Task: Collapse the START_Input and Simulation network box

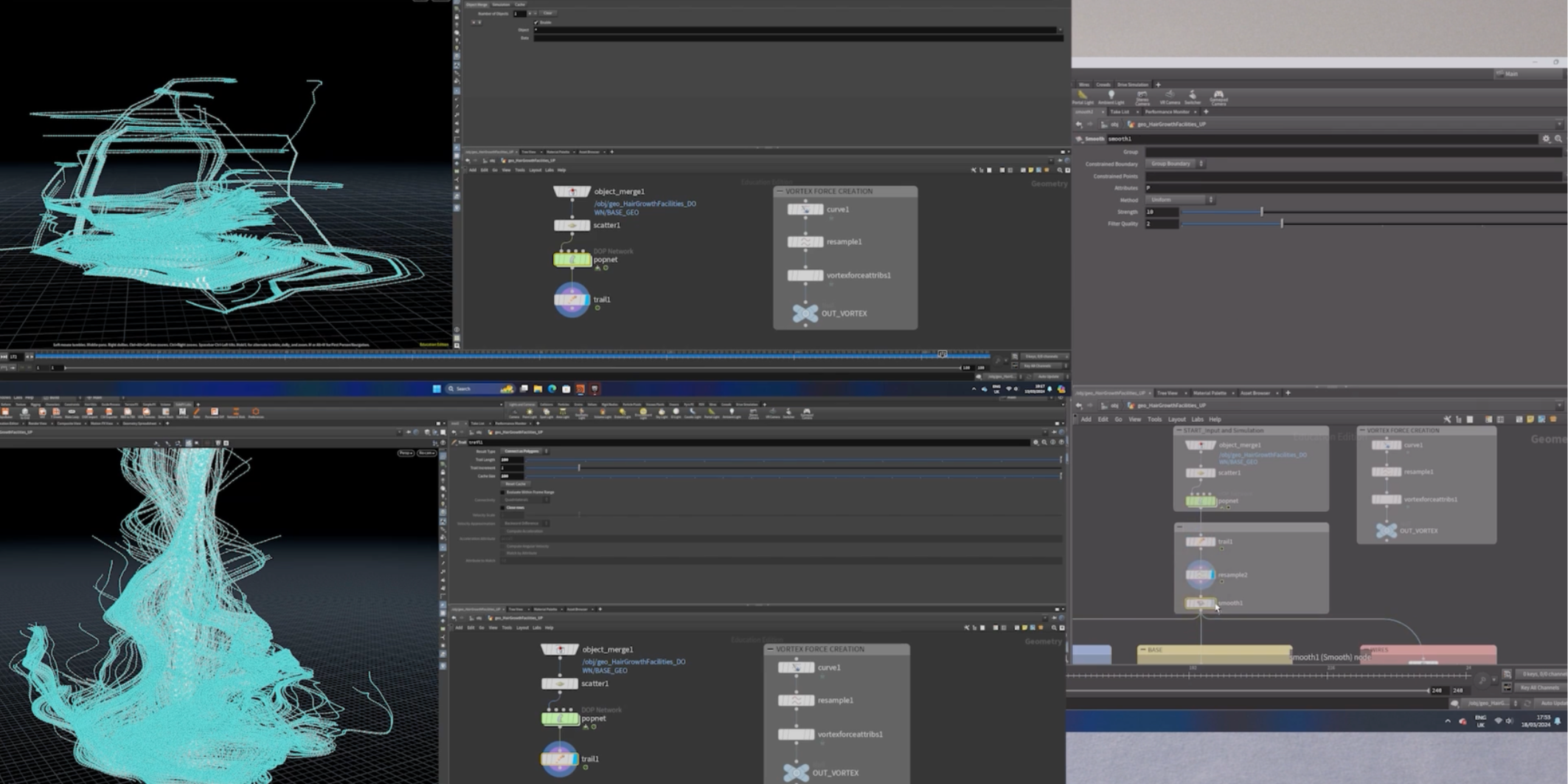Action: tap(1179, 431)
